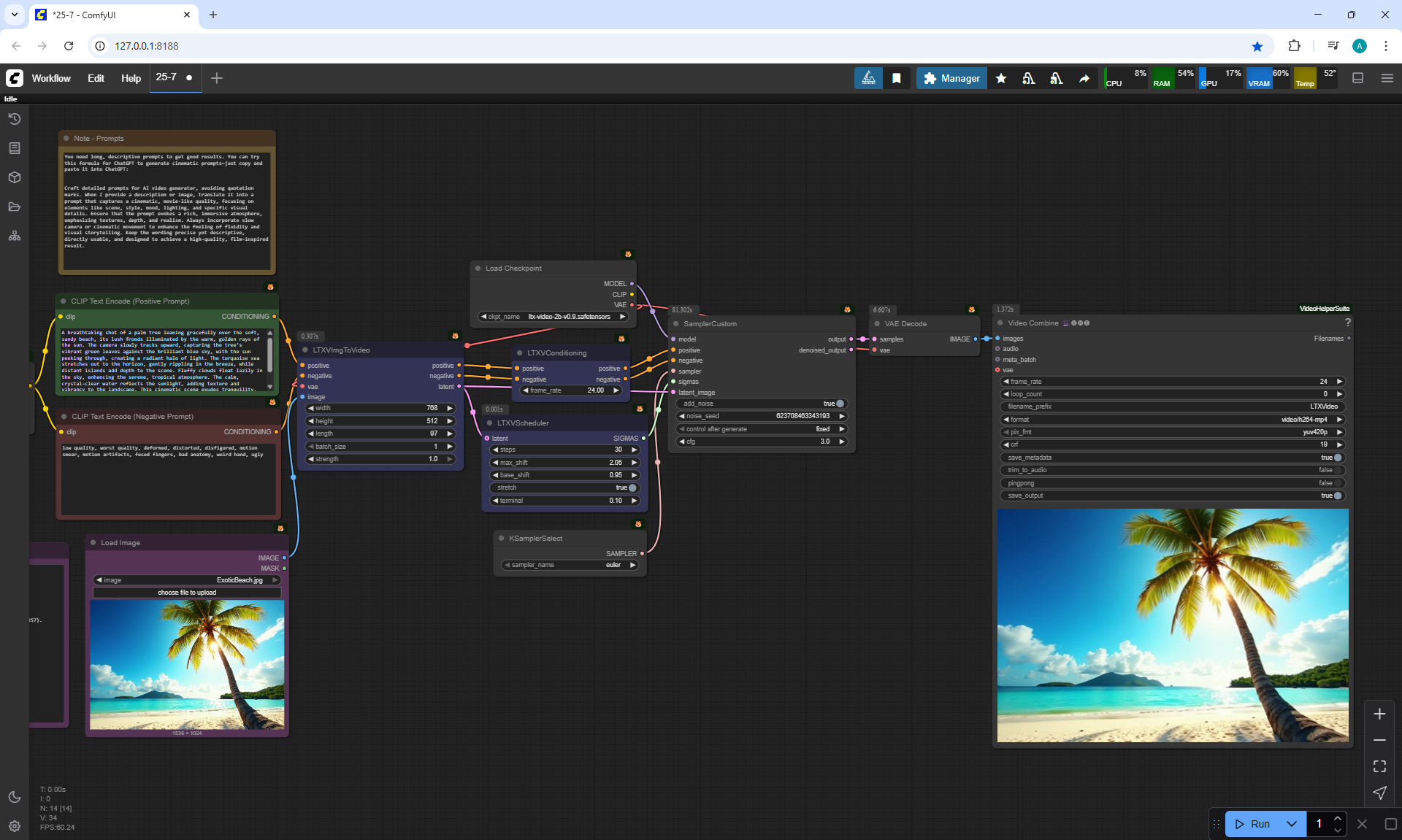The image size is (1402, 840).
Task: Toggle stretch switch in LTXVScheduler
Action: [x=632, y=488]
